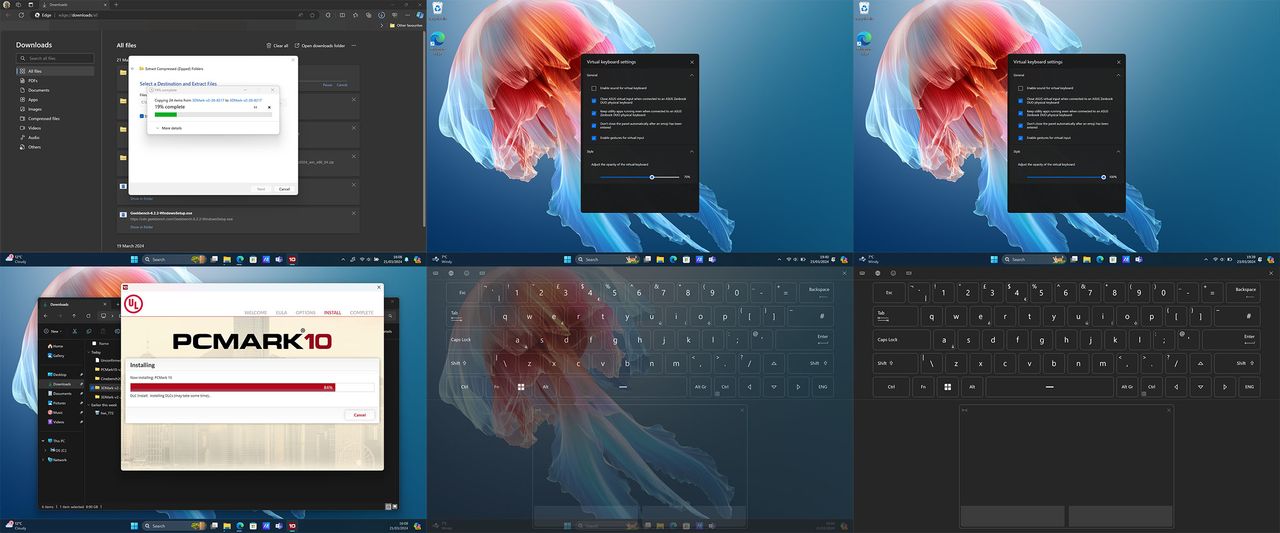The image size is (1280, 533).
Task: Pause the 19% complete file copy
Action: tap(256, 107)
